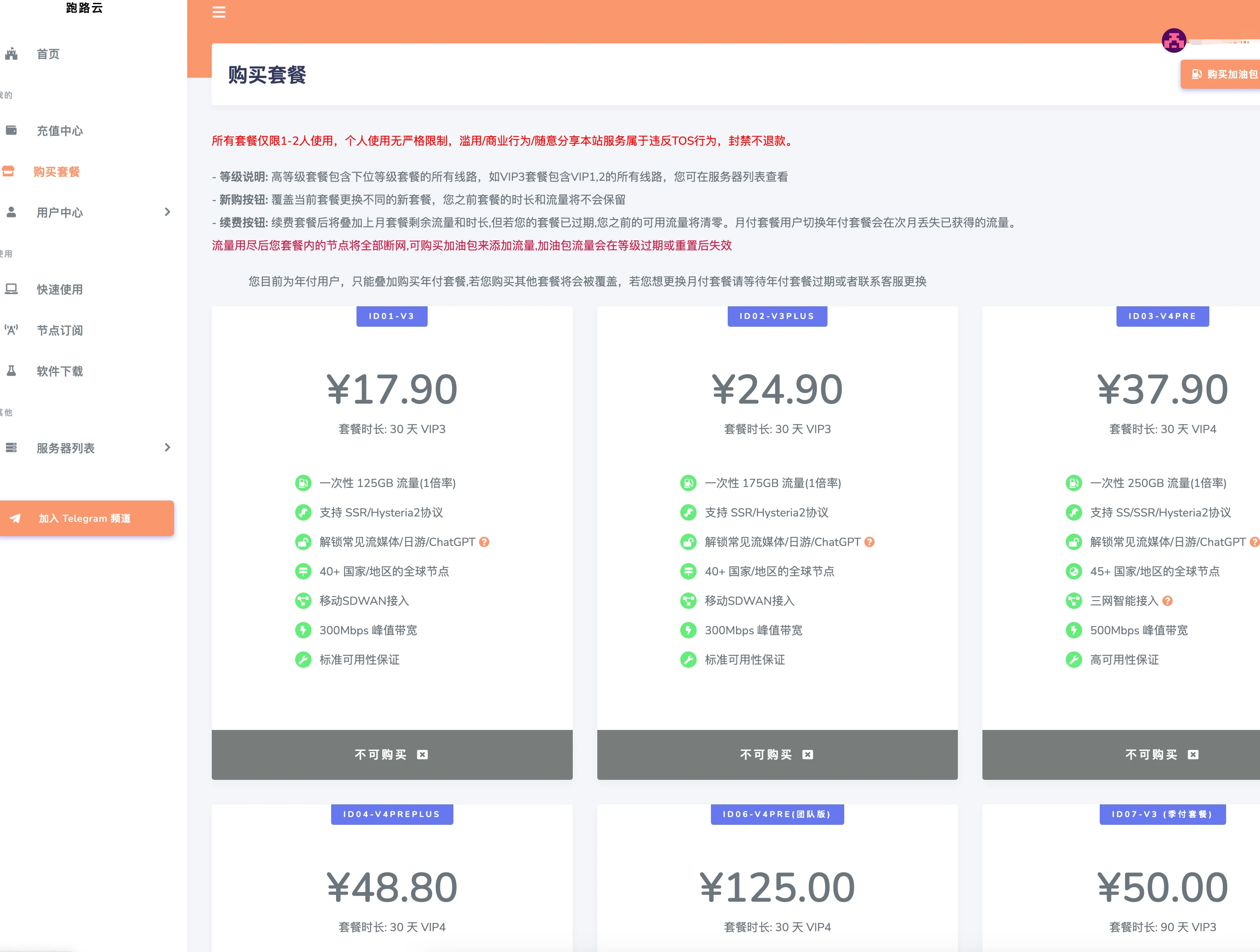The height and width of the screenshot is (952, 1260).
Task: Click ID01-V3 SSR/Hysteria2 protocol icon
Action: tap(303, 512)
